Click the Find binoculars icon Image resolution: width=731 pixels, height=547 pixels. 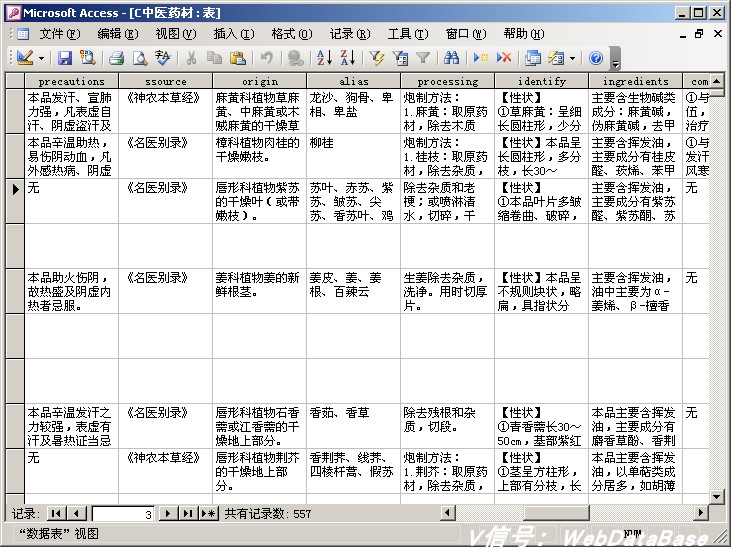click(x=451, y=58)
